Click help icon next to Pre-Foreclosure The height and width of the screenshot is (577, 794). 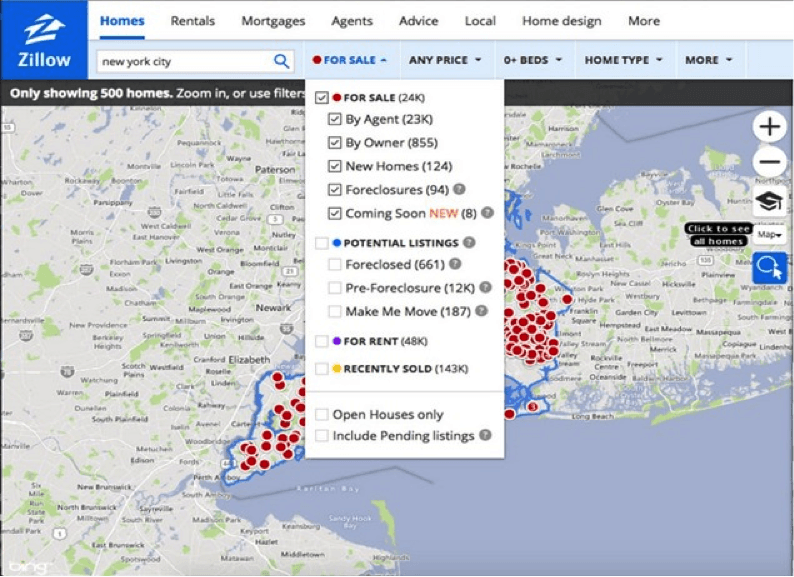pos(485,287)
